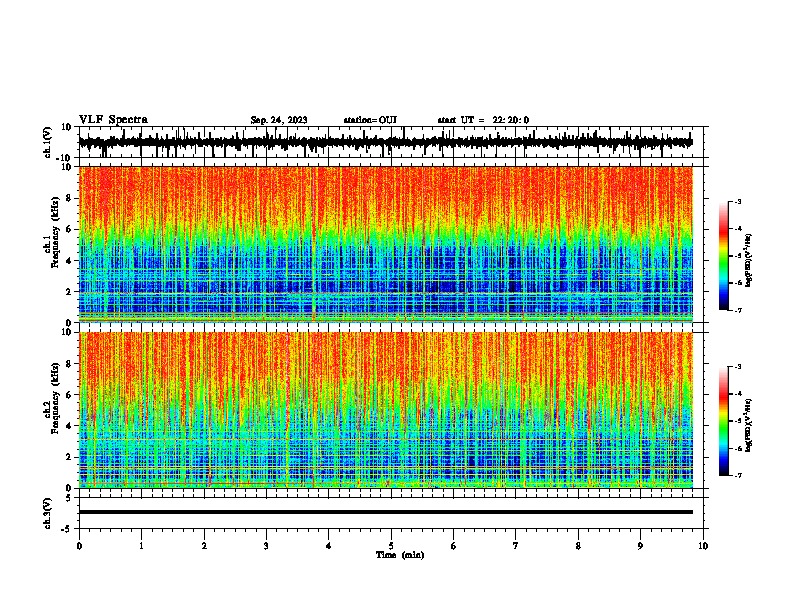The width and height of the screenshot is (792, 612).
Task: Click the '-7' label on ch.2 color bar
Action: tap(737, 476)
